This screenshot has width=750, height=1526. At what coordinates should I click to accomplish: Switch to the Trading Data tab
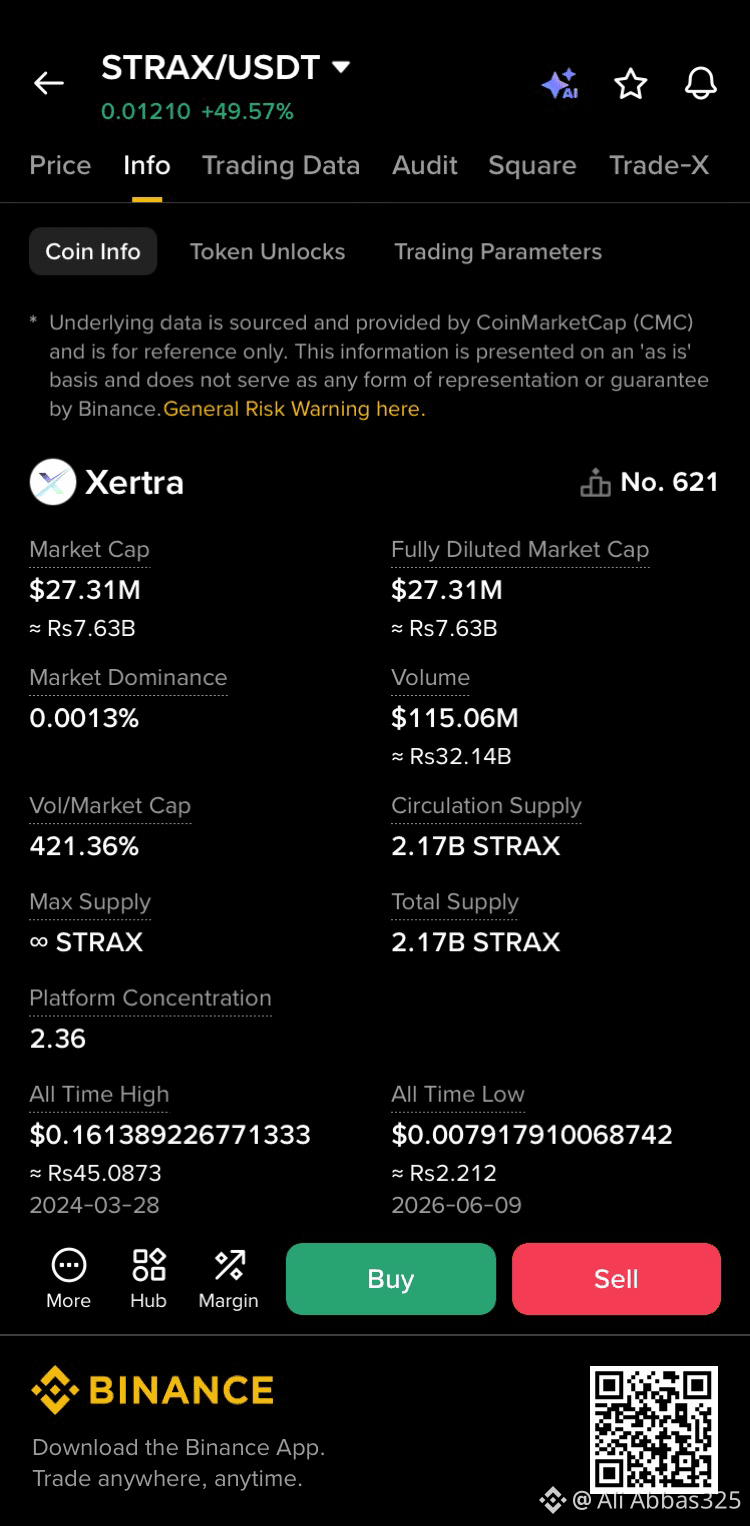click(281, 165)
